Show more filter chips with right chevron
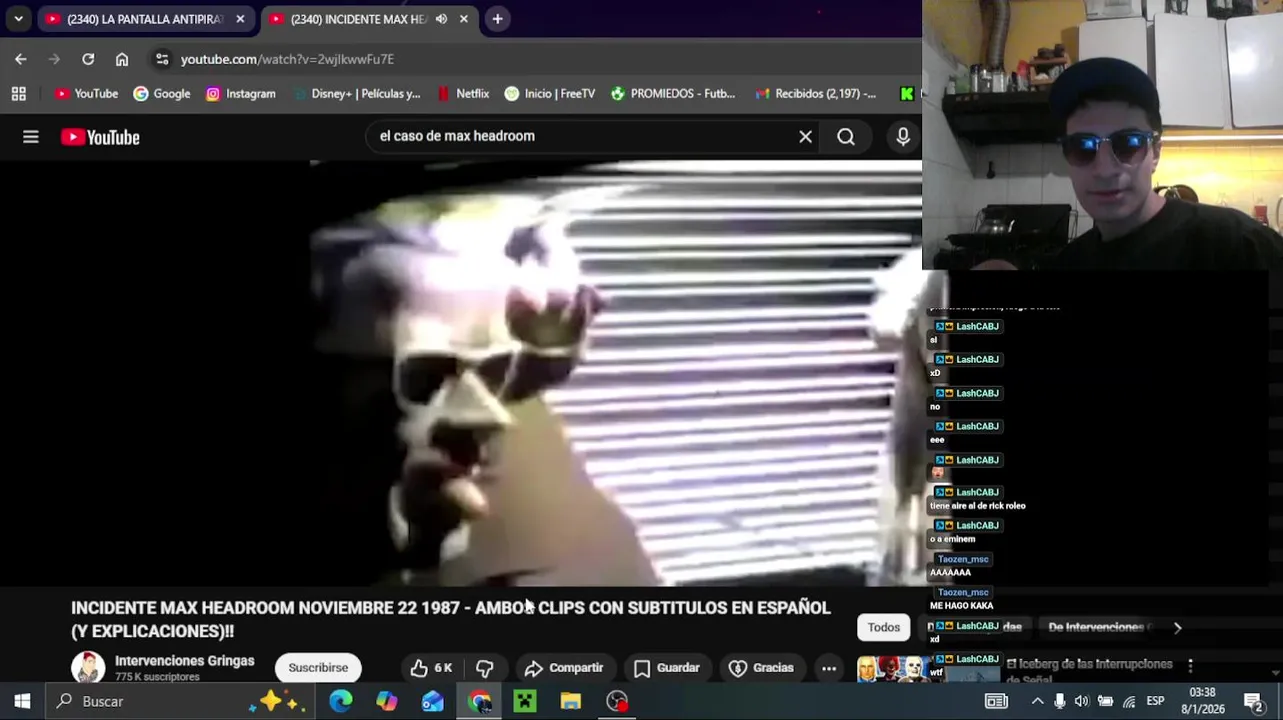The image size is (1283, 720). point(1177,627)
